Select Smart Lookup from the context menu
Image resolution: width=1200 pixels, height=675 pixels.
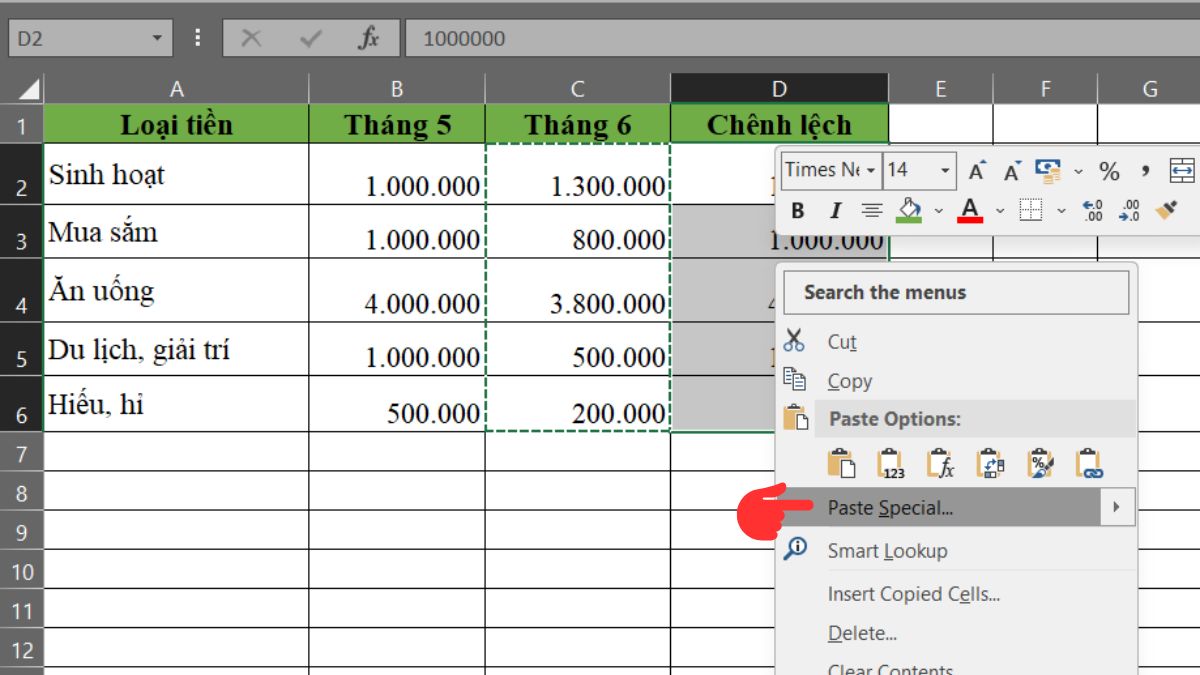888,550
